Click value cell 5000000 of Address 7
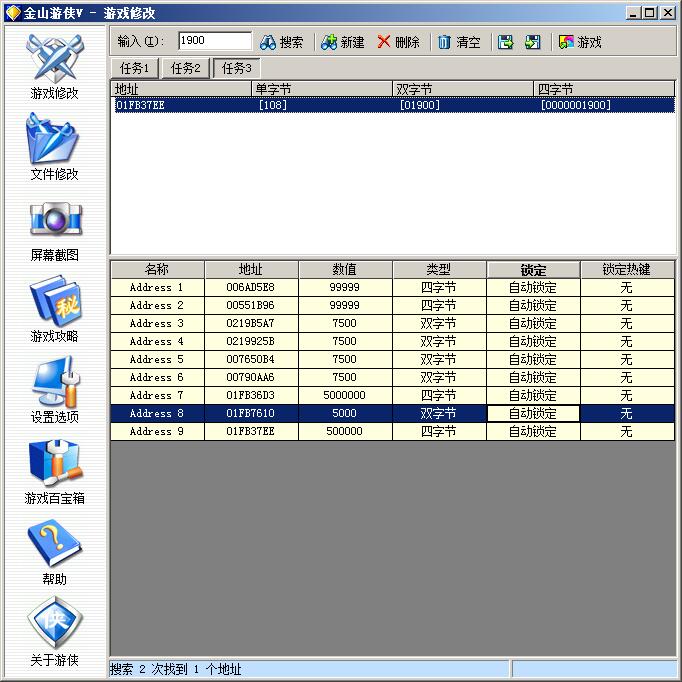The width and height of the screenshot is (682, 682). pyautogui.click(x=344, y=395)
